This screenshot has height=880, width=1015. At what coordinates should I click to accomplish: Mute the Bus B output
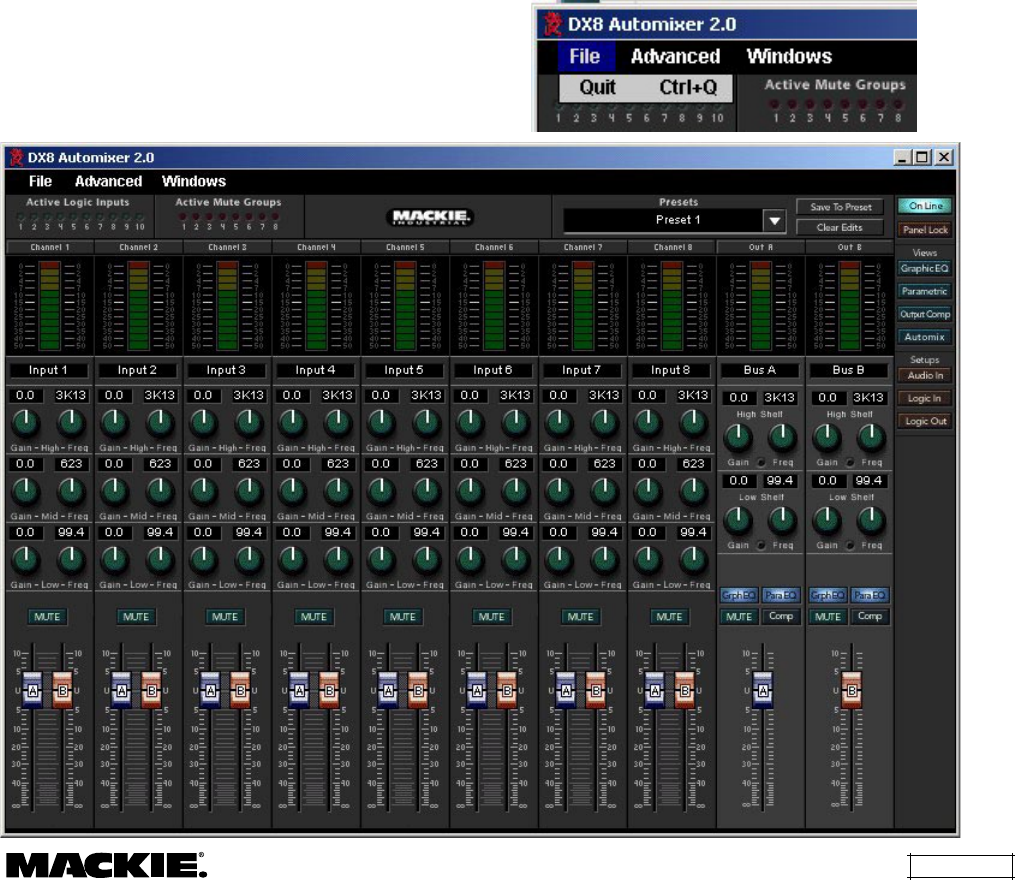[827, 616]
